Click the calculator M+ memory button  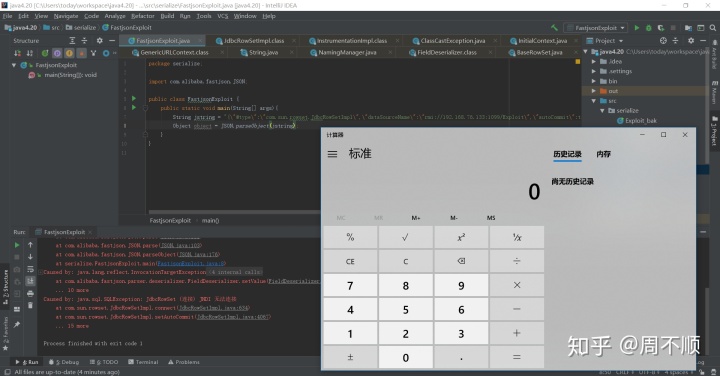[x=416, y=218]
